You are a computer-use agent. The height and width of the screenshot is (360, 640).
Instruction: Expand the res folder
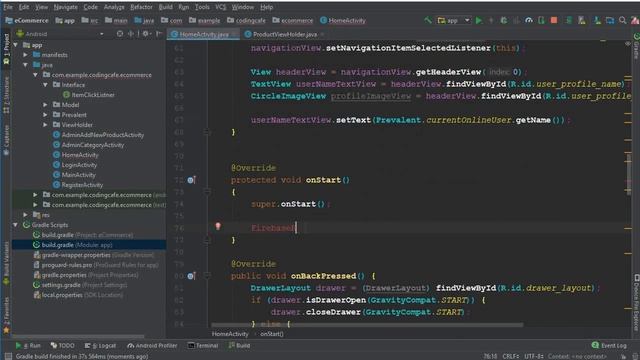[25, 215]
